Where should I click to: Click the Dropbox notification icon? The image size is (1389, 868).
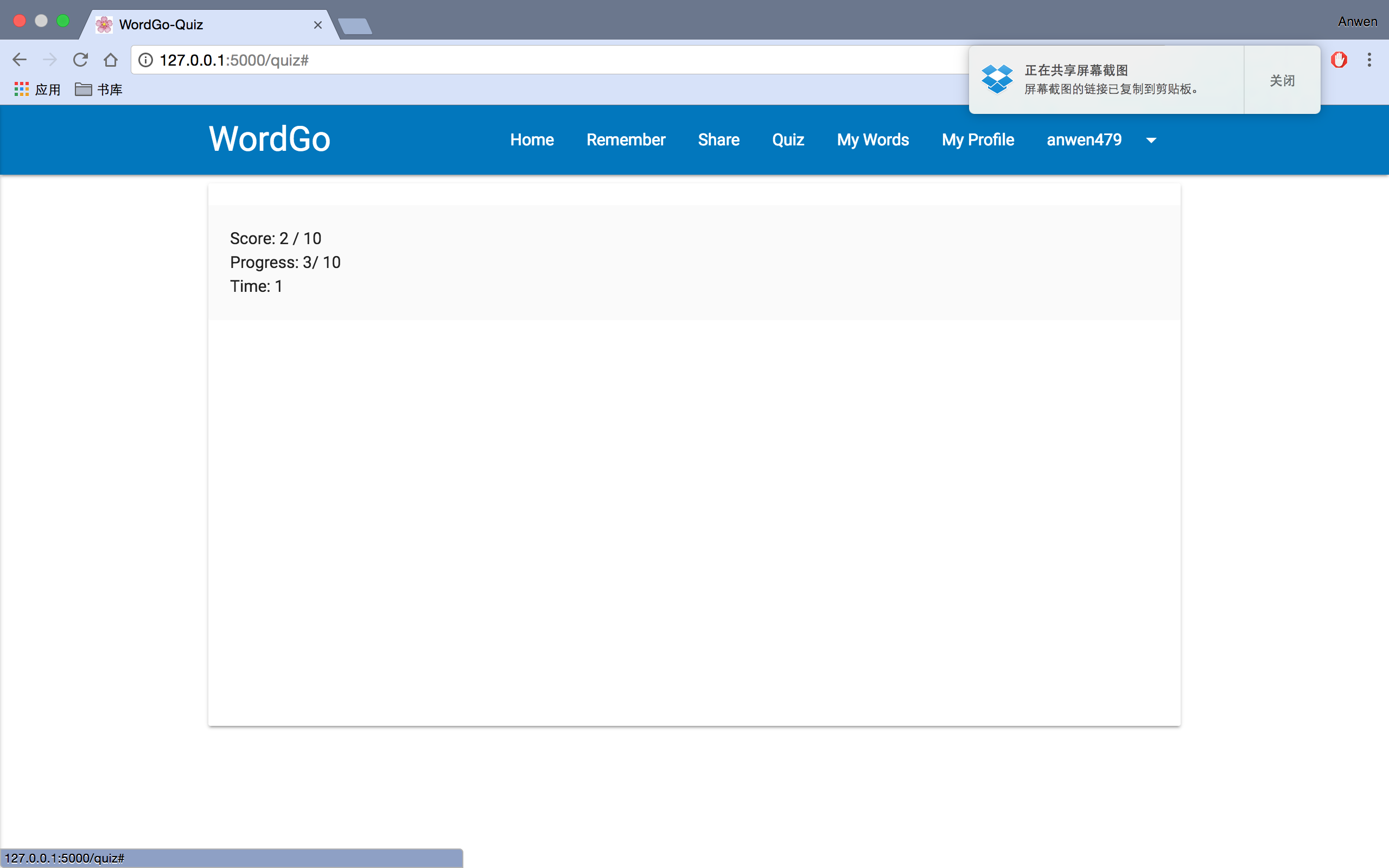tap(997, 79)
